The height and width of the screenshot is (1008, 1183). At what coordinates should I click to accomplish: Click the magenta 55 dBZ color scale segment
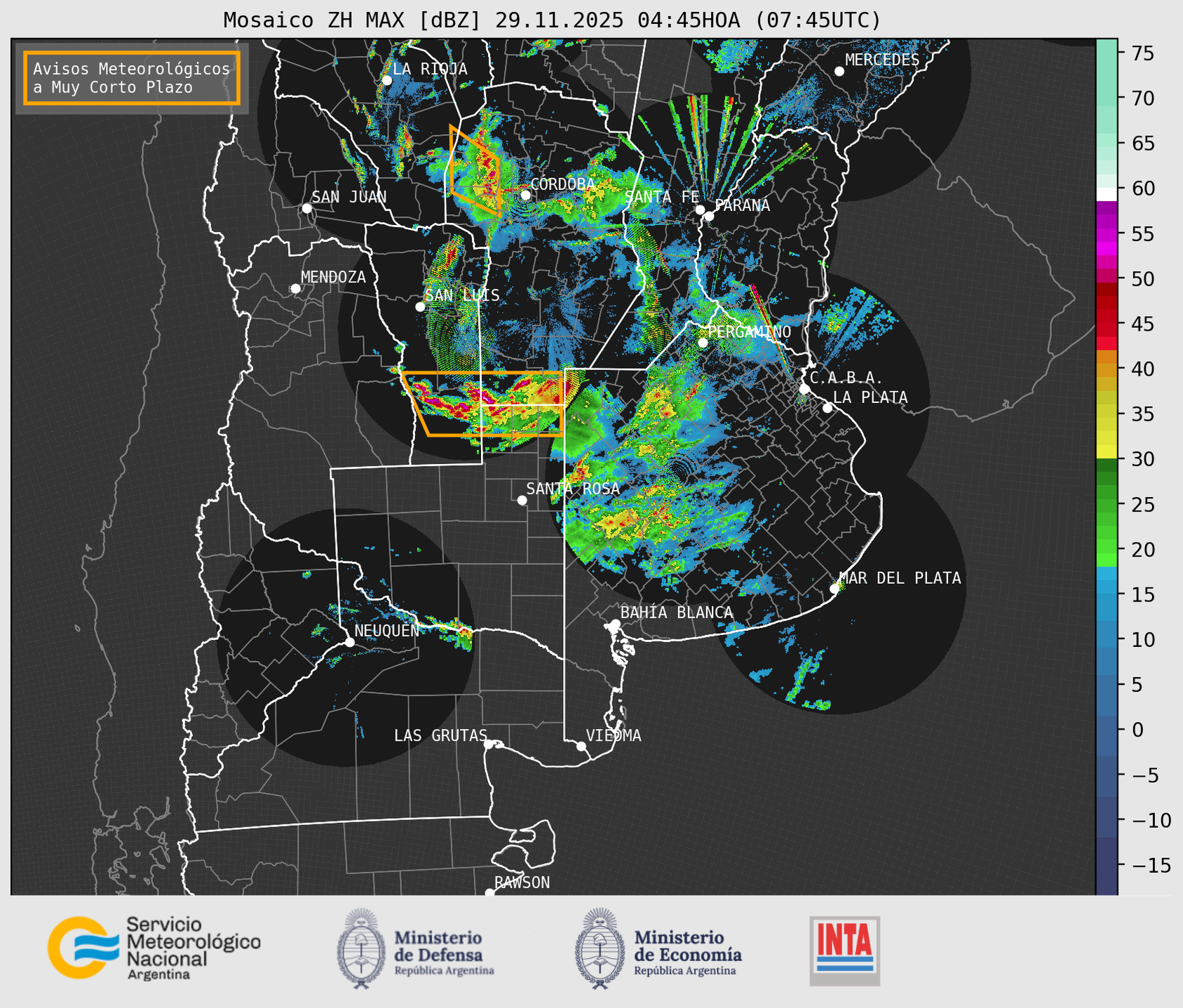[x=1107, y=235]
